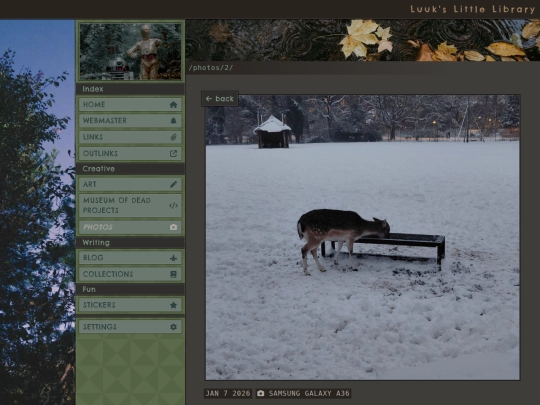Open the Blog page

pos(130,258)
